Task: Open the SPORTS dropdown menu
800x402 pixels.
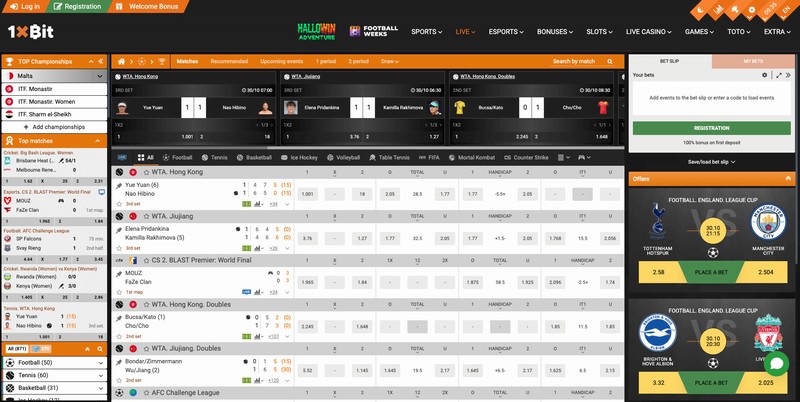Action: pyautogui.click(x=427, y=32)
